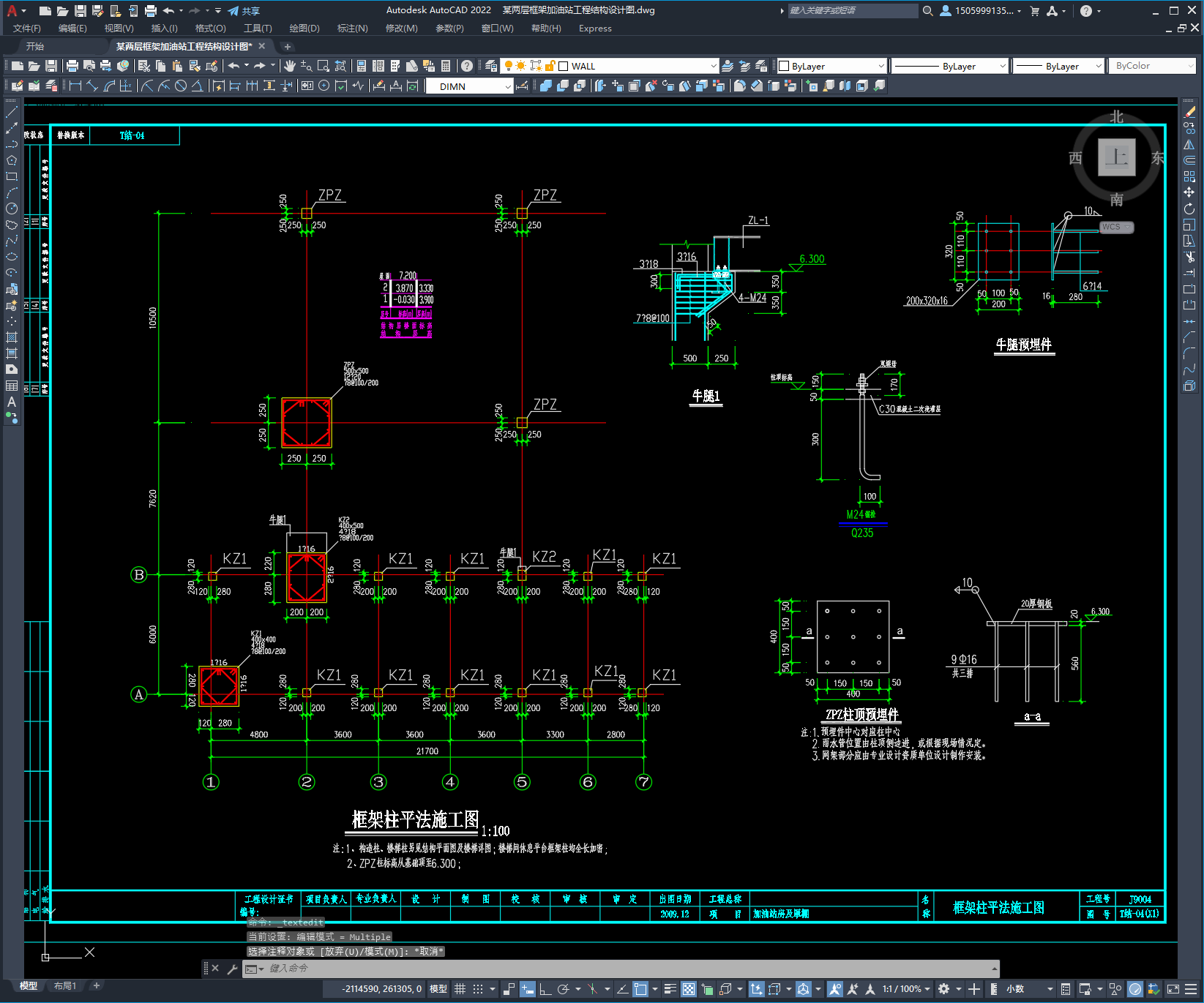1204x1003 pixels.
Task: Click the Mirror tool
Action: pos(1189,144)
